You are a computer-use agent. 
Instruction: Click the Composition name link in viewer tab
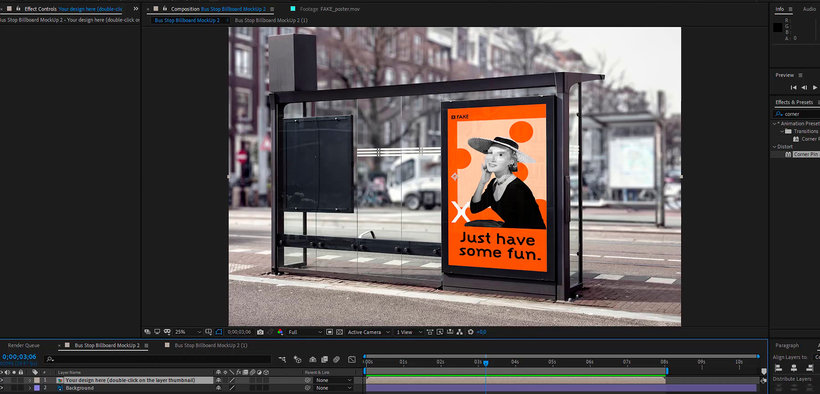[233, 9]
